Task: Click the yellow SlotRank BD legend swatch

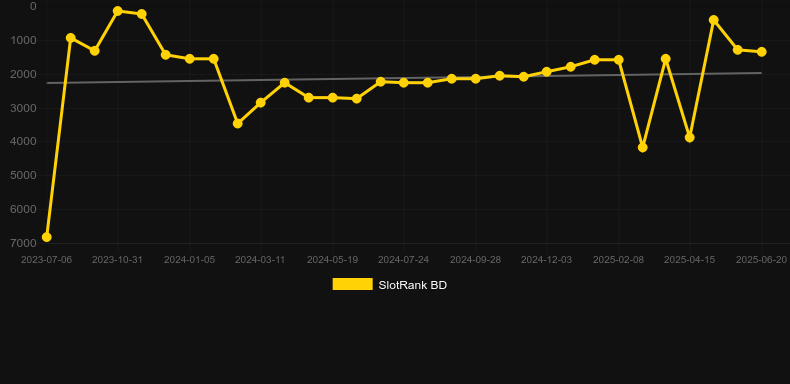Action: (353, 284)
